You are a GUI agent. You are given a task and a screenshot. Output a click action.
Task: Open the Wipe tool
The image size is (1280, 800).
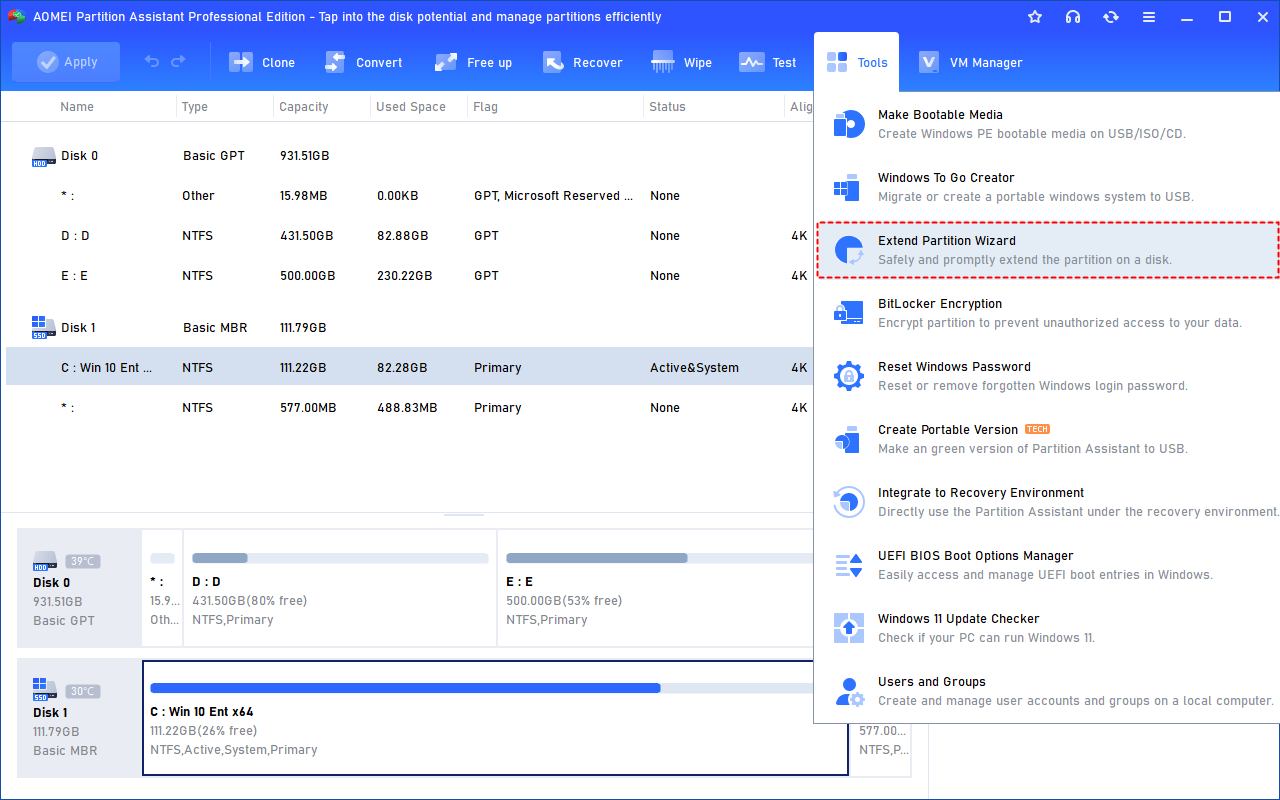click(x=681, y=62)
